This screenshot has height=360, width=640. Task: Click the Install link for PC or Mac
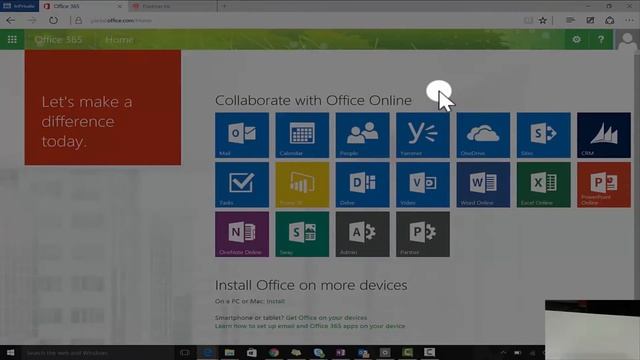pyautogui.click(x=276, y=301)
